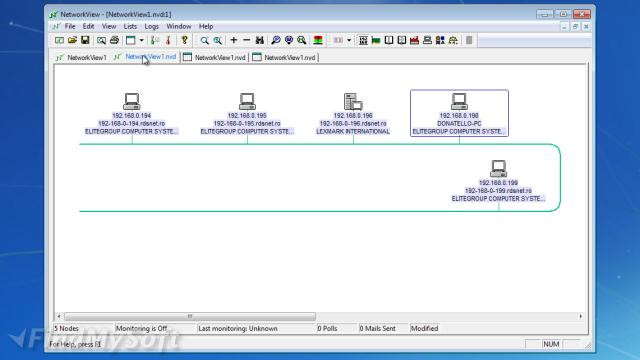The height and width of the screenshot is (360, 640).
Task: Click the blue magnifier discovery icon
Action: [x=276, y=40]
